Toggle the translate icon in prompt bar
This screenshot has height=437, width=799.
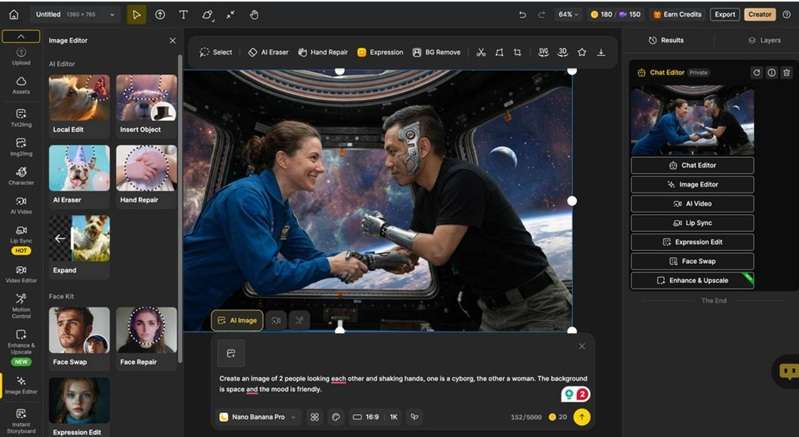[x=415, y=417]
